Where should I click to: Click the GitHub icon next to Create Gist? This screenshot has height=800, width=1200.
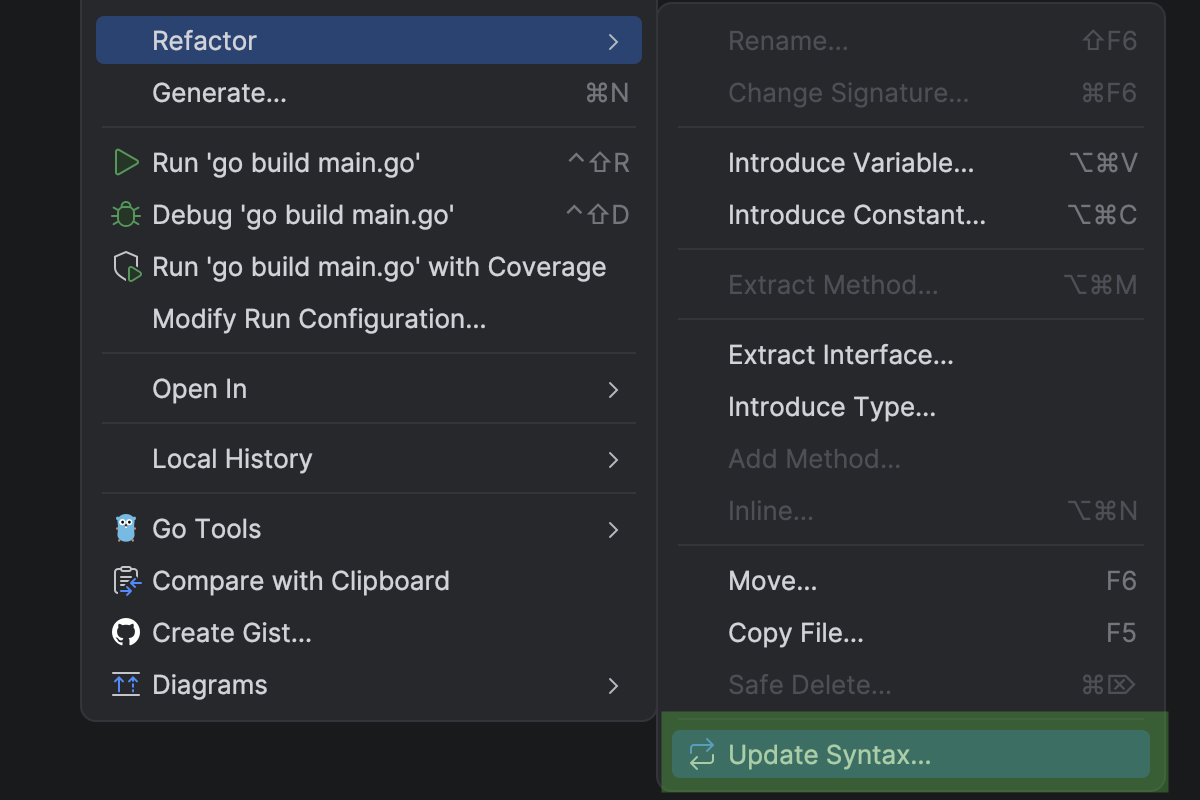pyautogui.click(x=125, y=632)
